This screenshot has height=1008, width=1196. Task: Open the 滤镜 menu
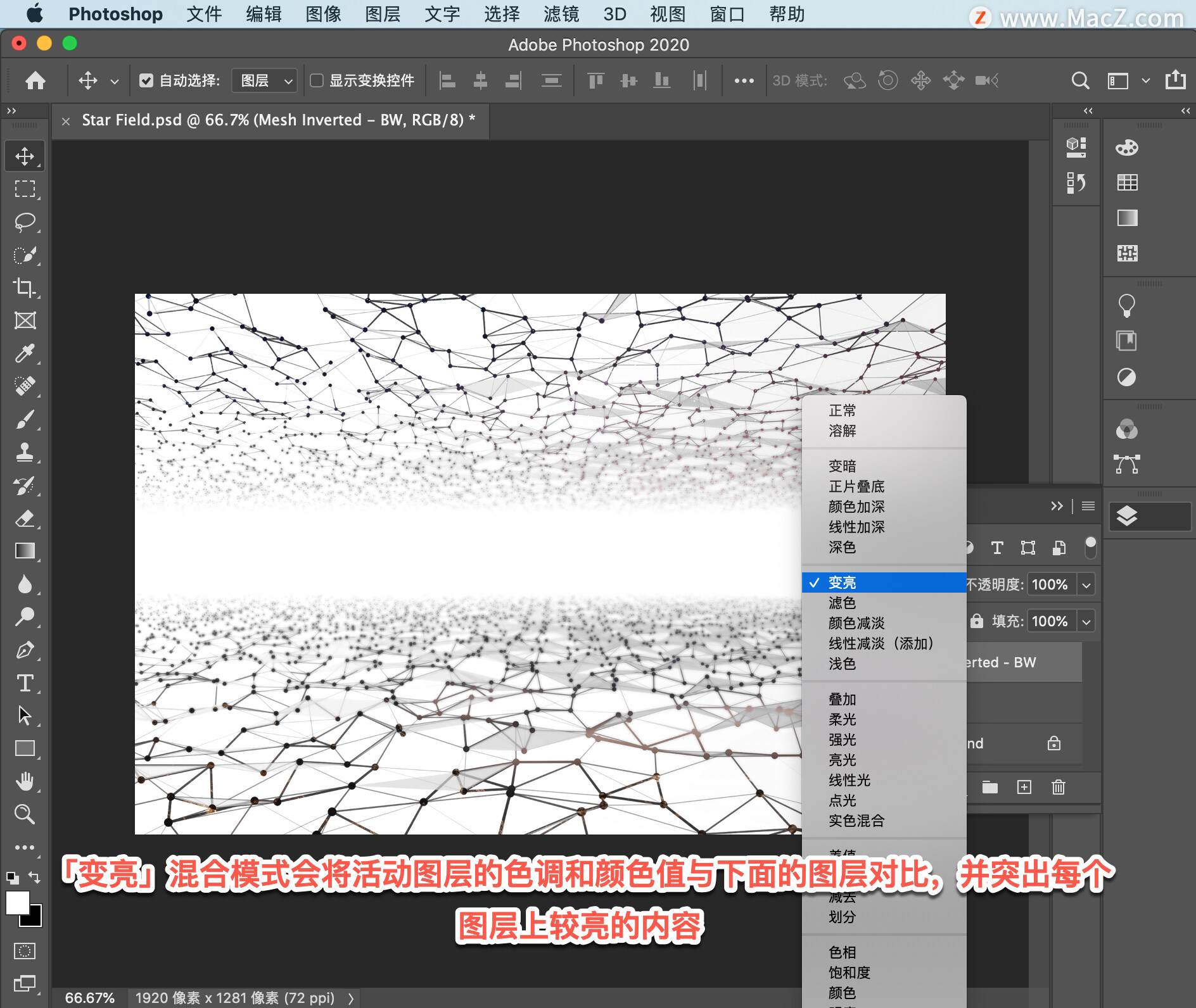[561, 14]
